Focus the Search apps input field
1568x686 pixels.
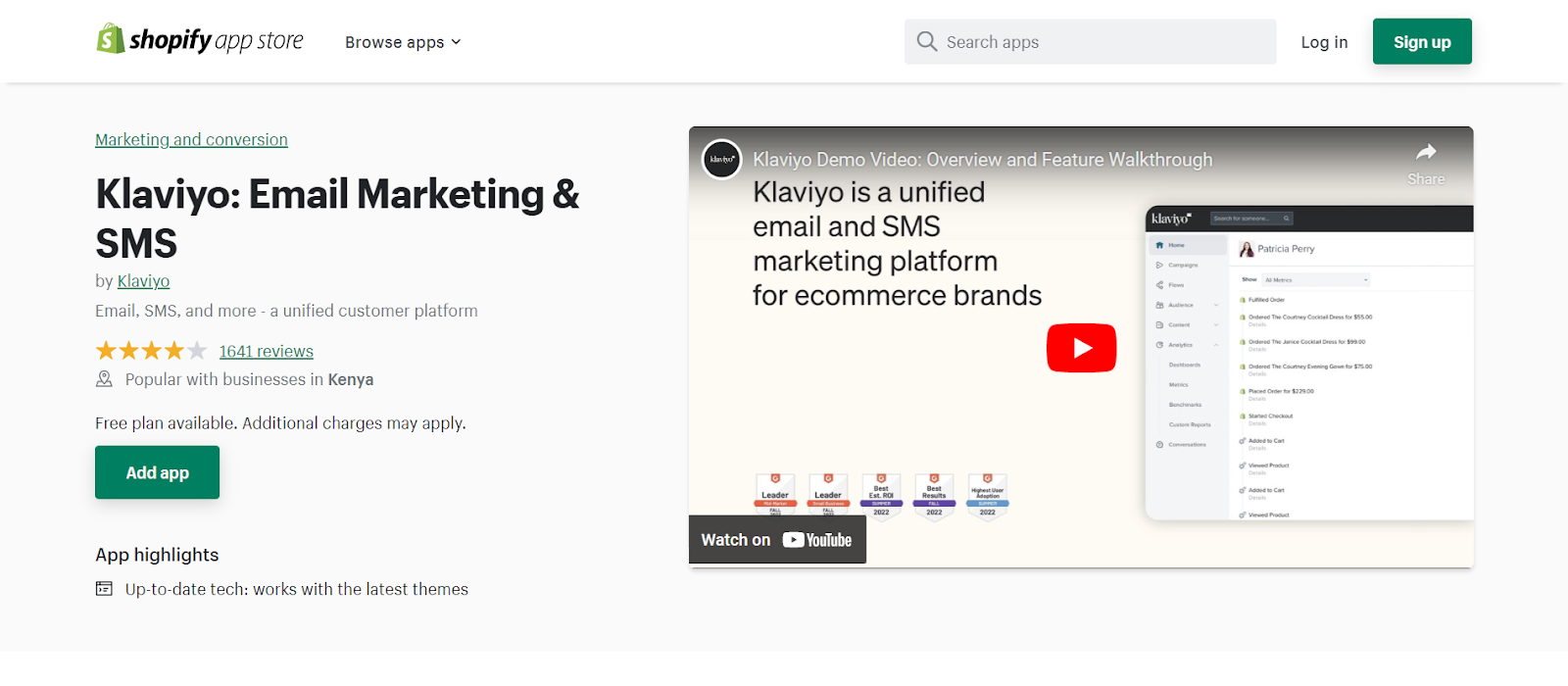[x=1090, y=41]
